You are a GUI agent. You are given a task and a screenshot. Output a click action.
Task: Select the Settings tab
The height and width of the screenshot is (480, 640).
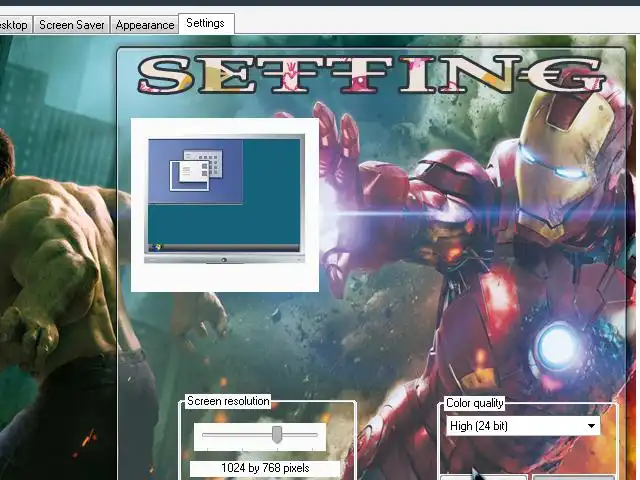pos(206,23)
